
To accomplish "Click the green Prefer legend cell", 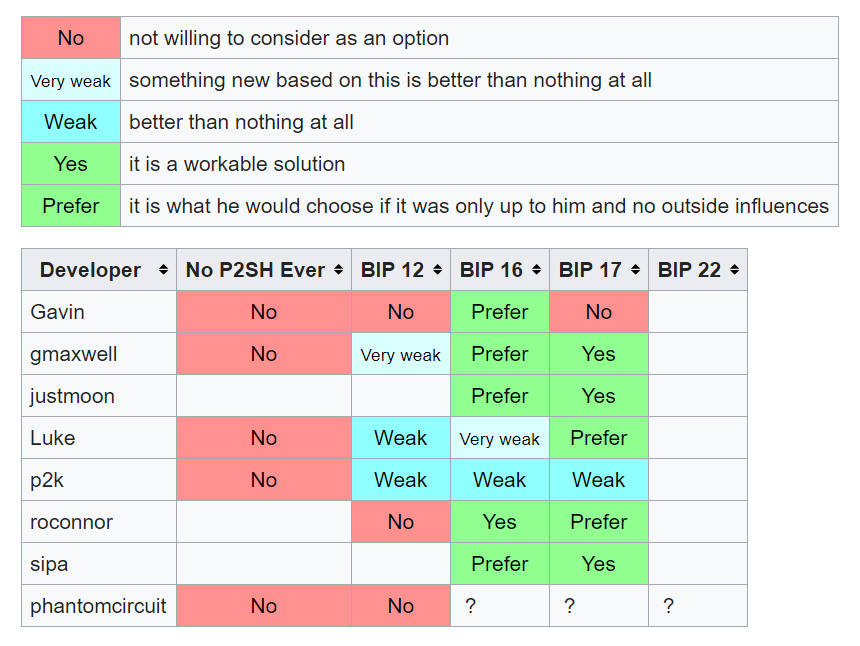I will 71,206.
